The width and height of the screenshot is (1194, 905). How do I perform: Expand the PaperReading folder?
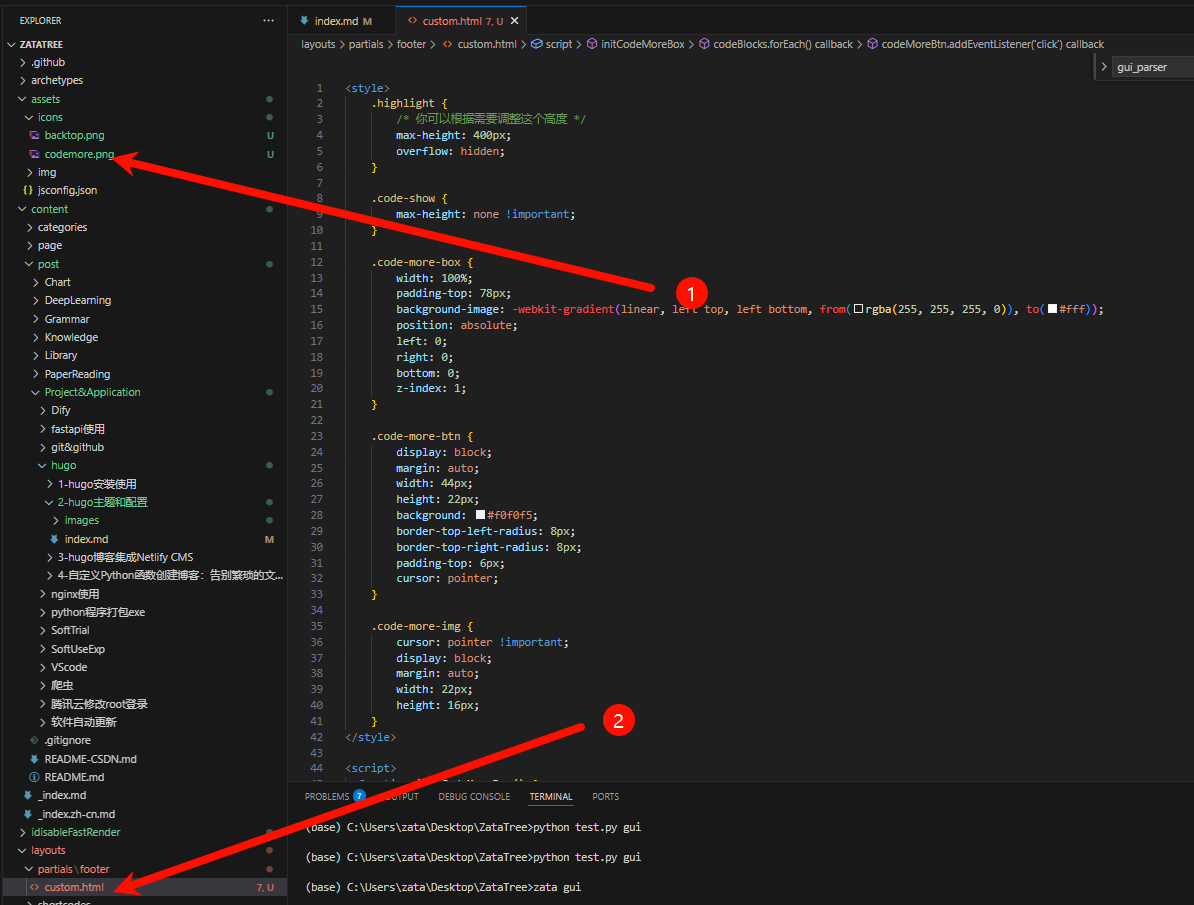(37, 374)
